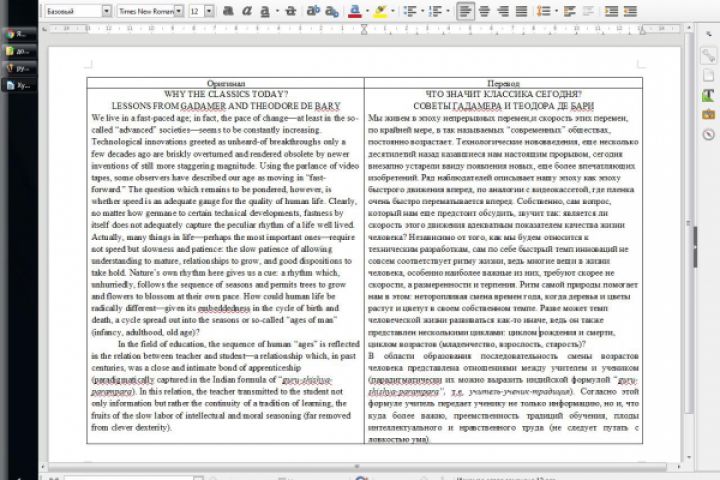Click the italic term 'guru-shishya' in English text
This screenshot has height=480, width=720.
307,380
